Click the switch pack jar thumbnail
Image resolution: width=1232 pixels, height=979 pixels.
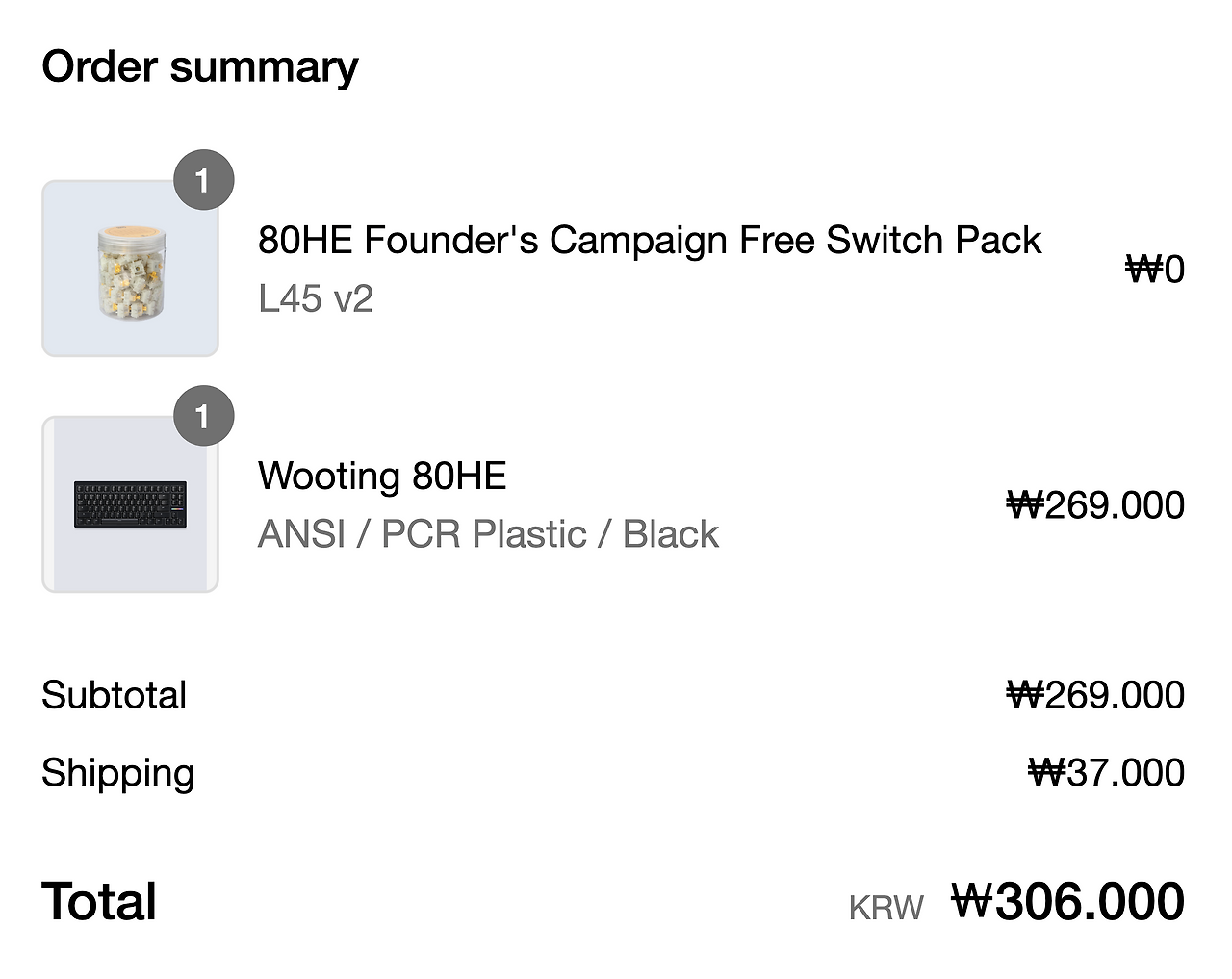[x=130, y=270]
